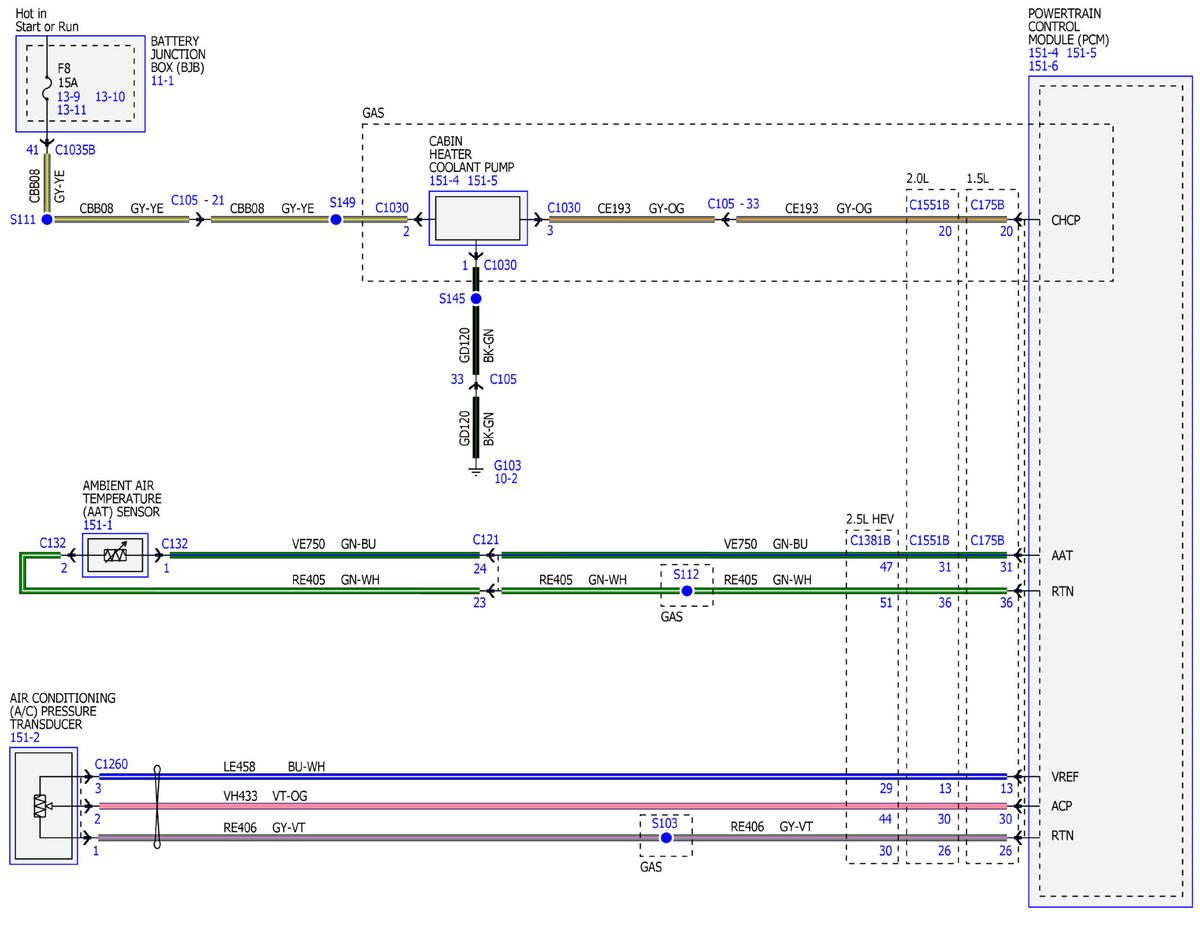The image size is (1200, 927).
Task: Open the 151-6 PCM page reference
Action: coord(1043,66)
